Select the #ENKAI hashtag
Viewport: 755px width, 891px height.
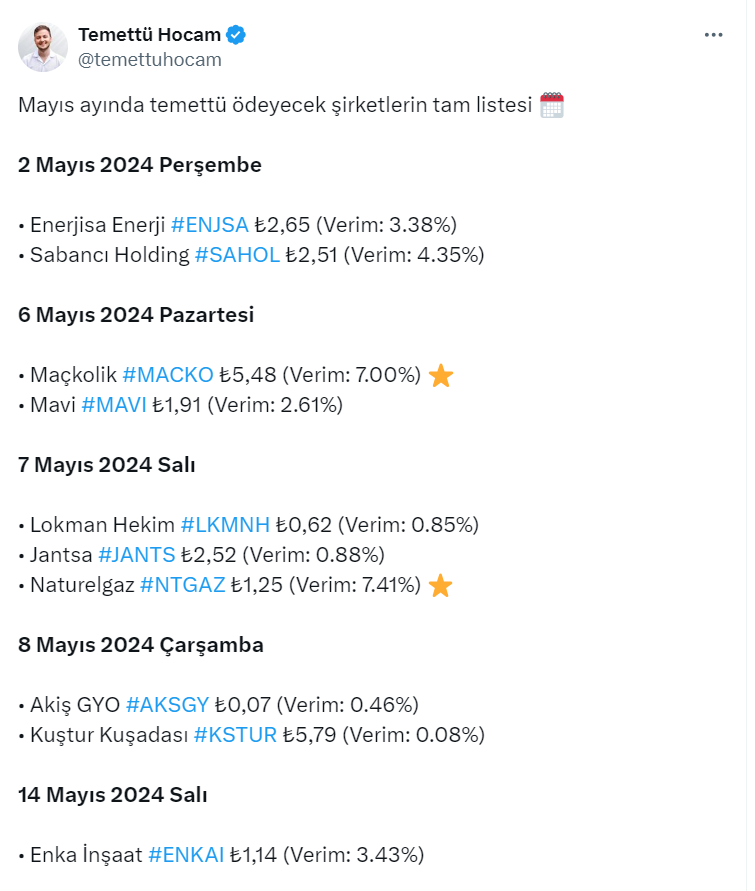186,855
